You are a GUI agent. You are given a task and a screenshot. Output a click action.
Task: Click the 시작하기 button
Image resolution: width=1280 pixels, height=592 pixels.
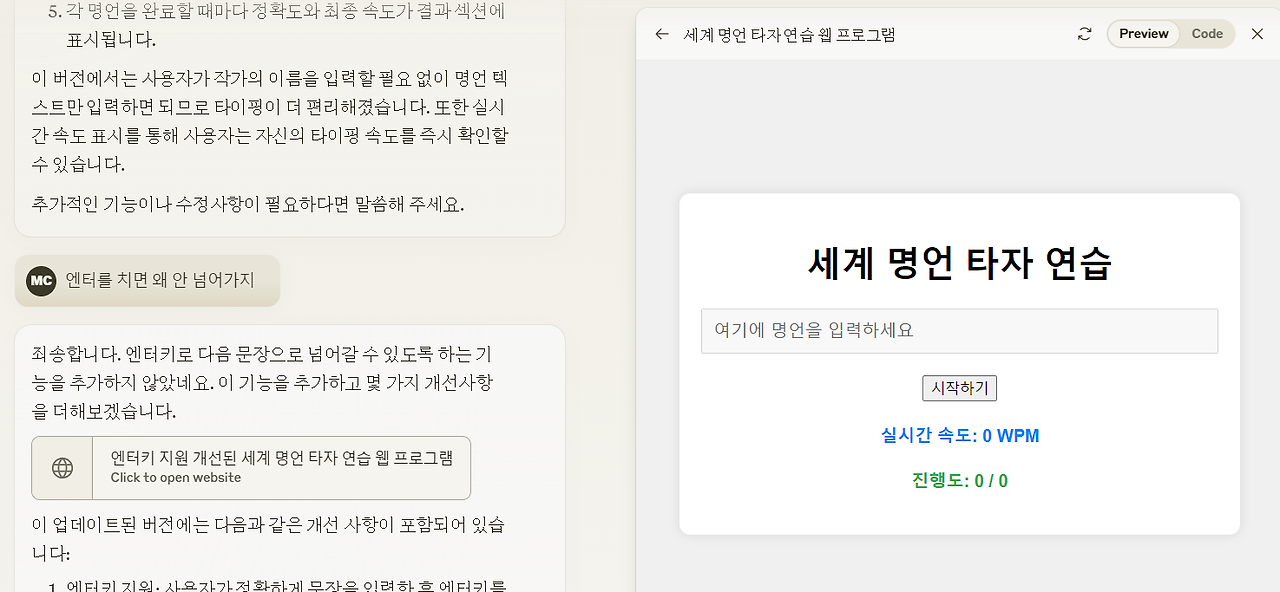coord(959,388)
